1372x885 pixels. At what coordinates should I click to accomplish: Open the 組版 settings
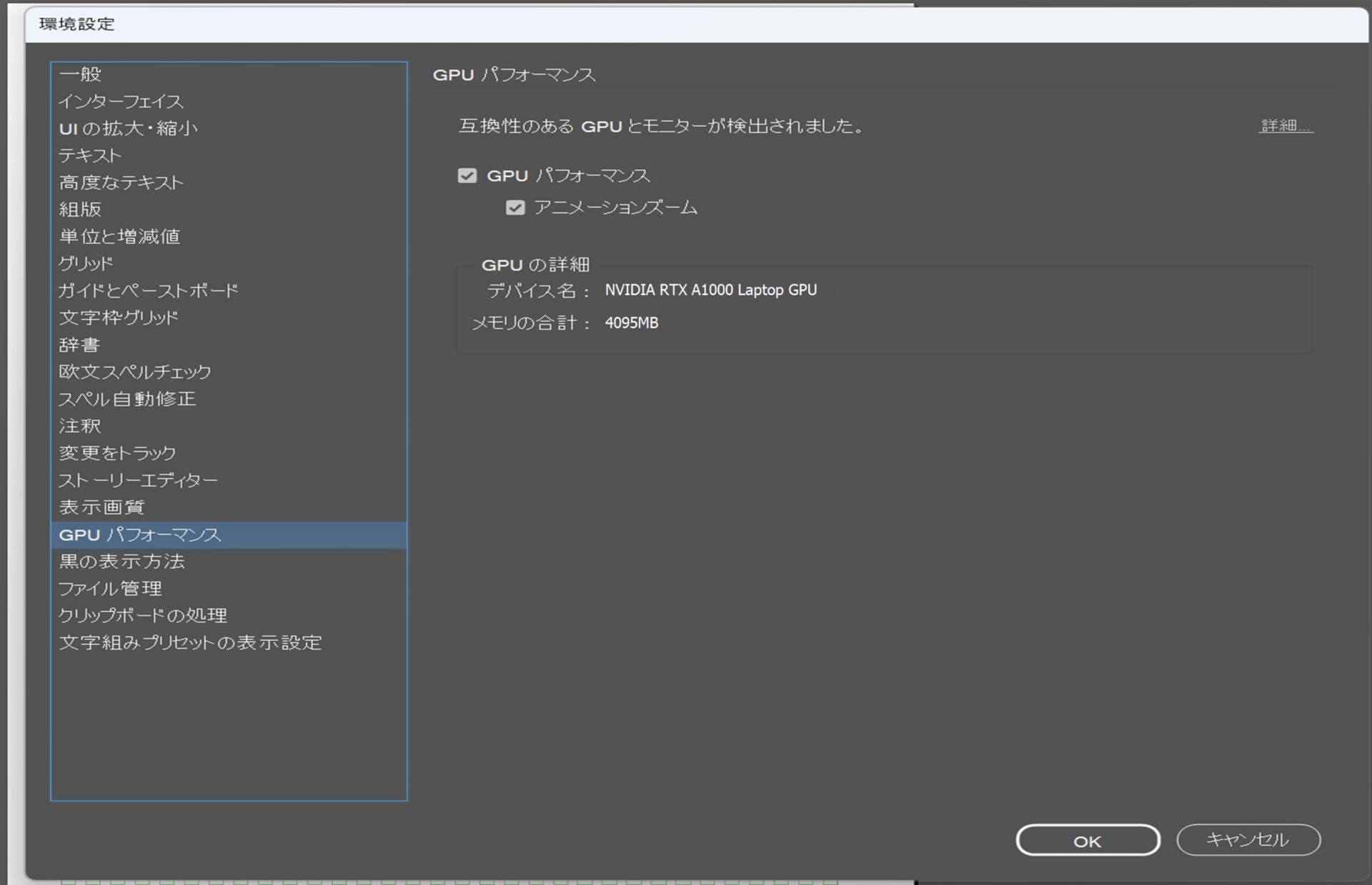(81, 209)
